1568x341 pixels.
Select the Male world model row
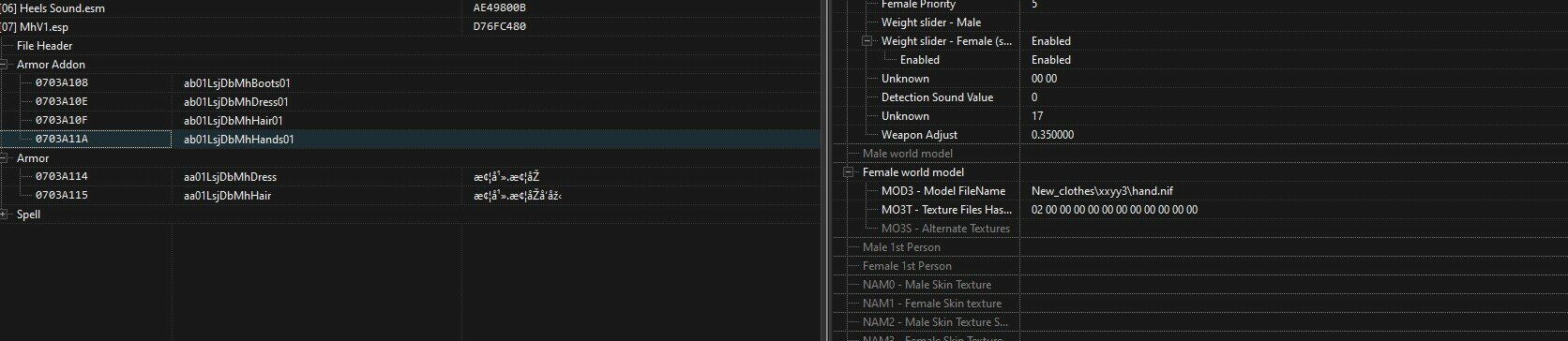coord(907,154)
